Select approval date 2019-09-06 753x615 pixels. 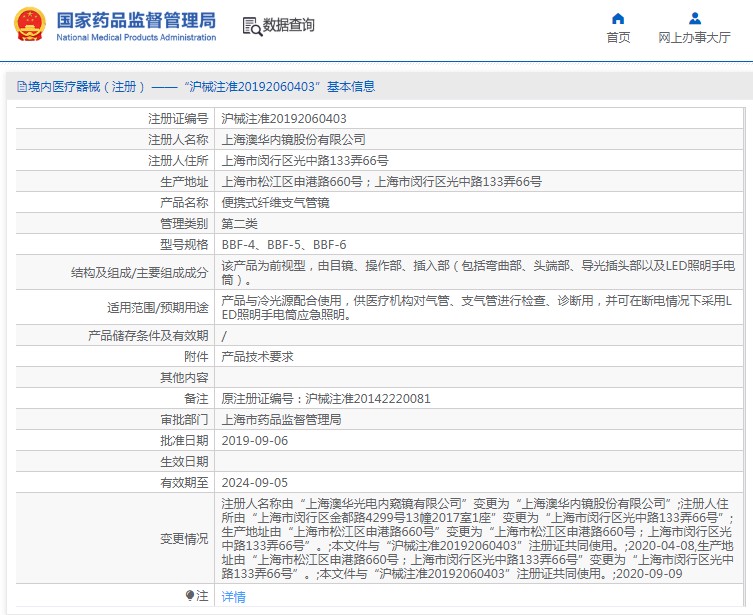[x=255, y=441]
